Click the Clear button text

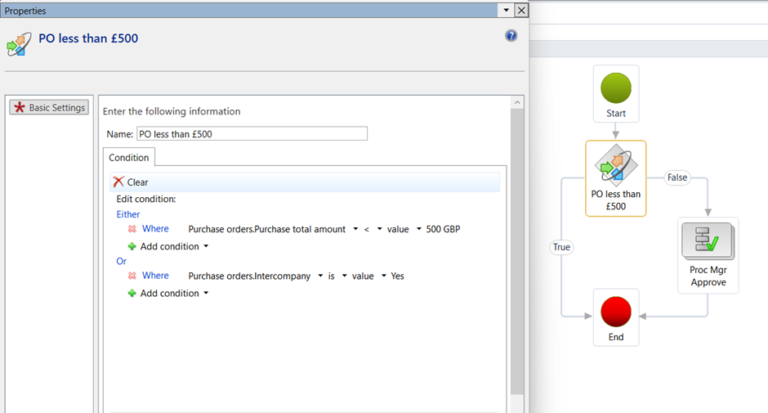[x=138, y=182]
